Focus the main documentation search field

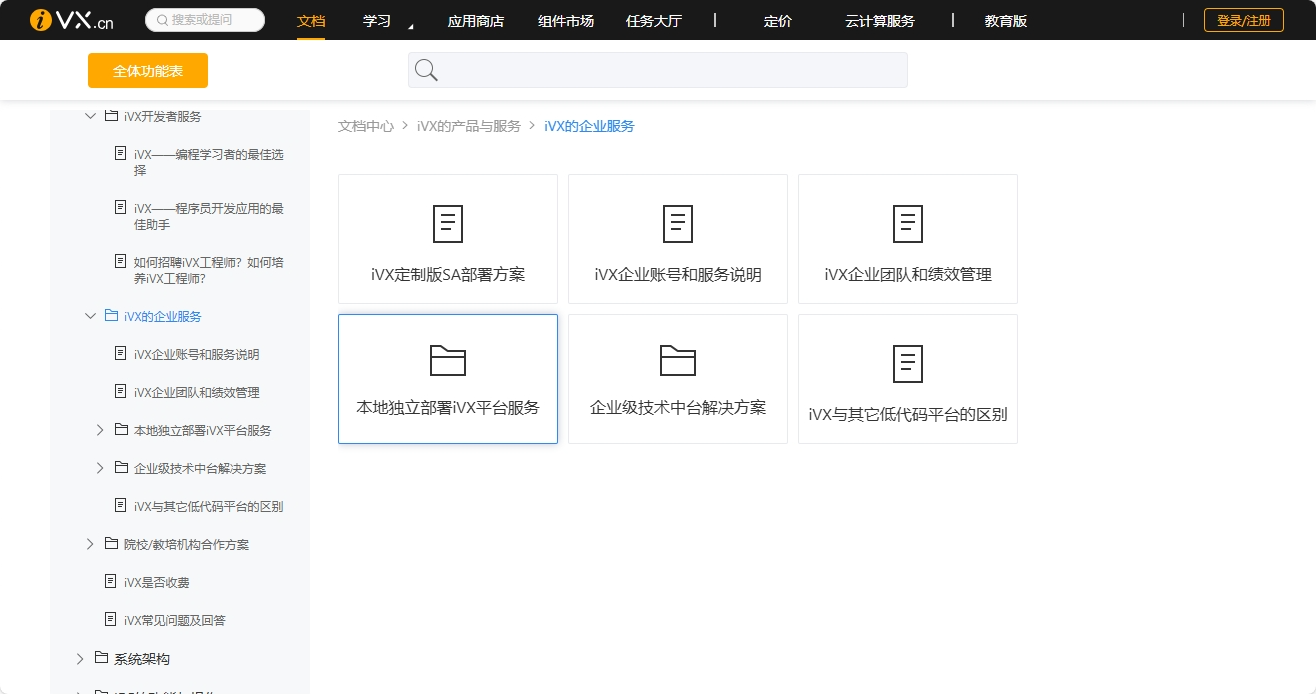point(658,70)
